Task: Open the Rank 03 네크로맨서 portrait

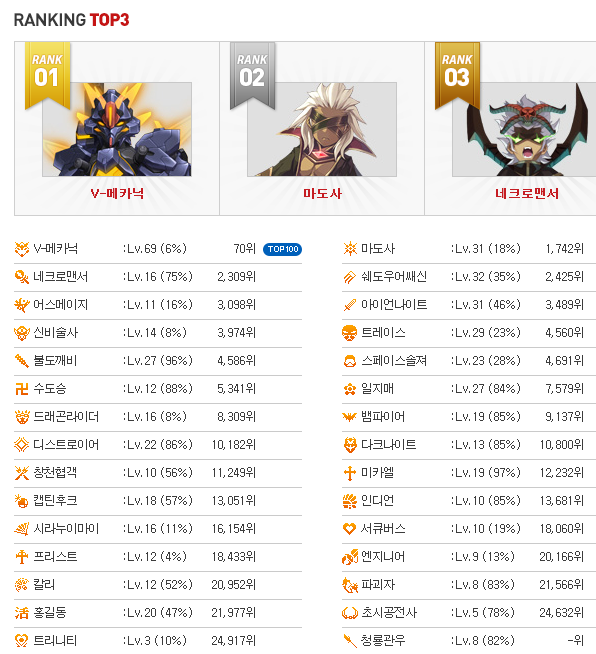Action: pyautogui.click(x=524, y=129)
